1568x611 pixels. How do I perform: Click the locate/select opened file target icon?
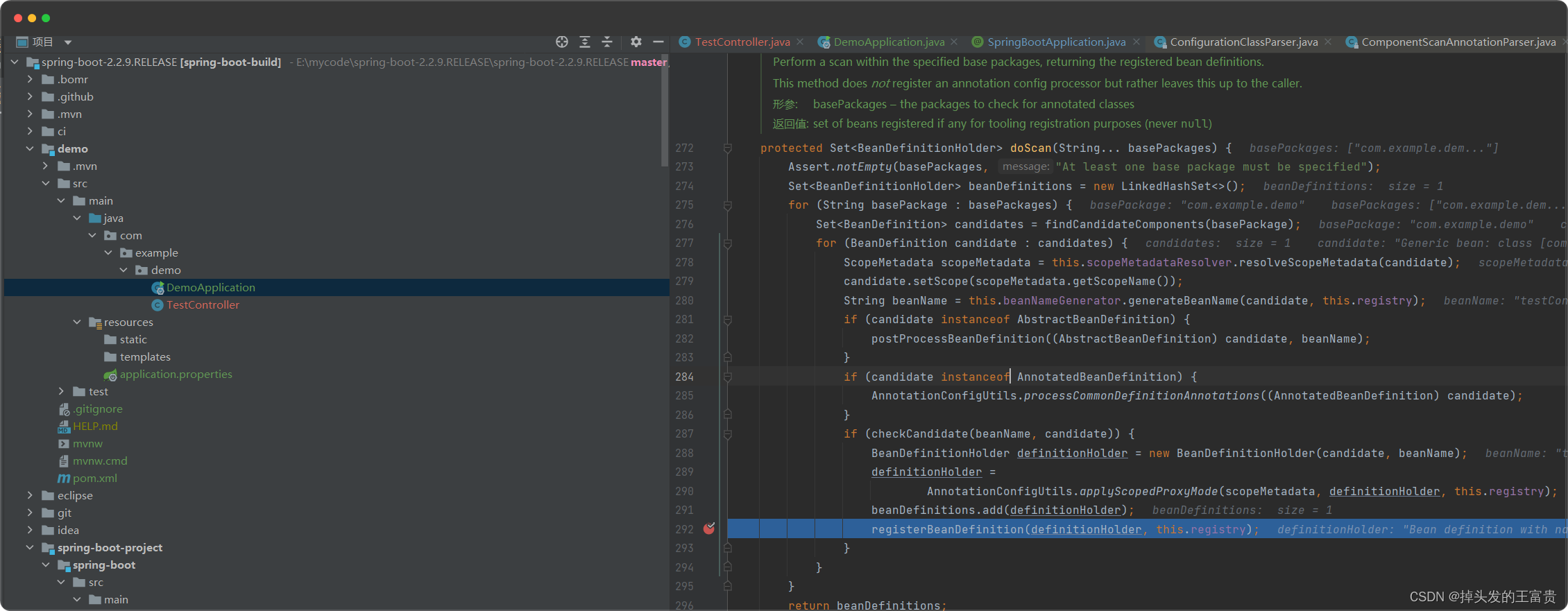click(x=562, y=42)
